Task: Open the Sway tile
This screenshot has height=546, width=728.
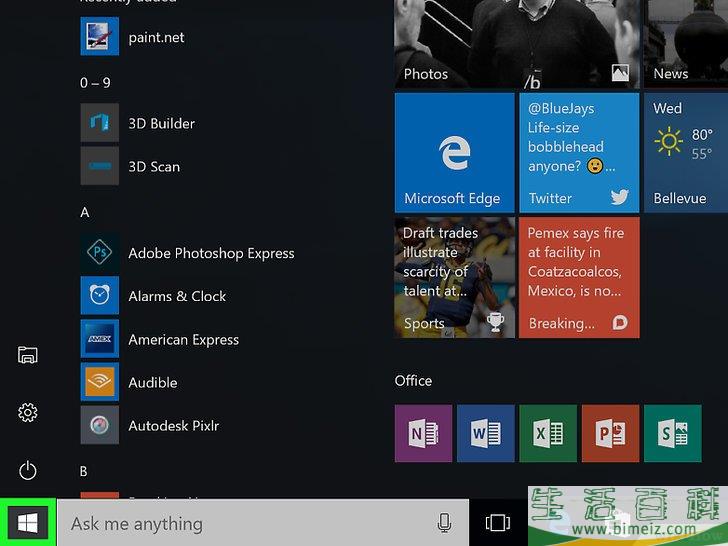Action: (x=673, y=433)
